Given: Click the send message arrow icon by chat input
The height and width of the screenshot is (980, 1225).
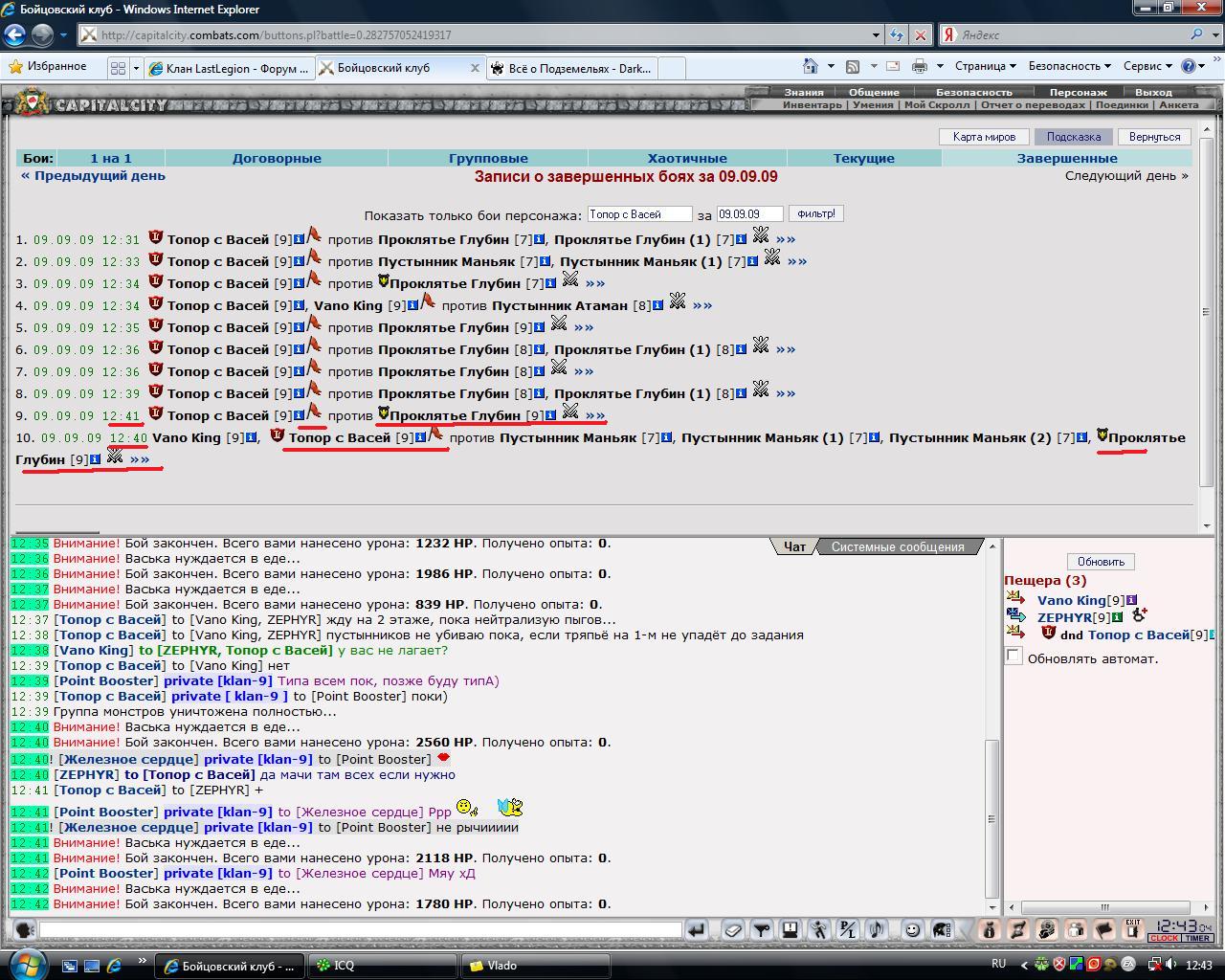Looking at the screenshot, I should click(x=697, y=929).
